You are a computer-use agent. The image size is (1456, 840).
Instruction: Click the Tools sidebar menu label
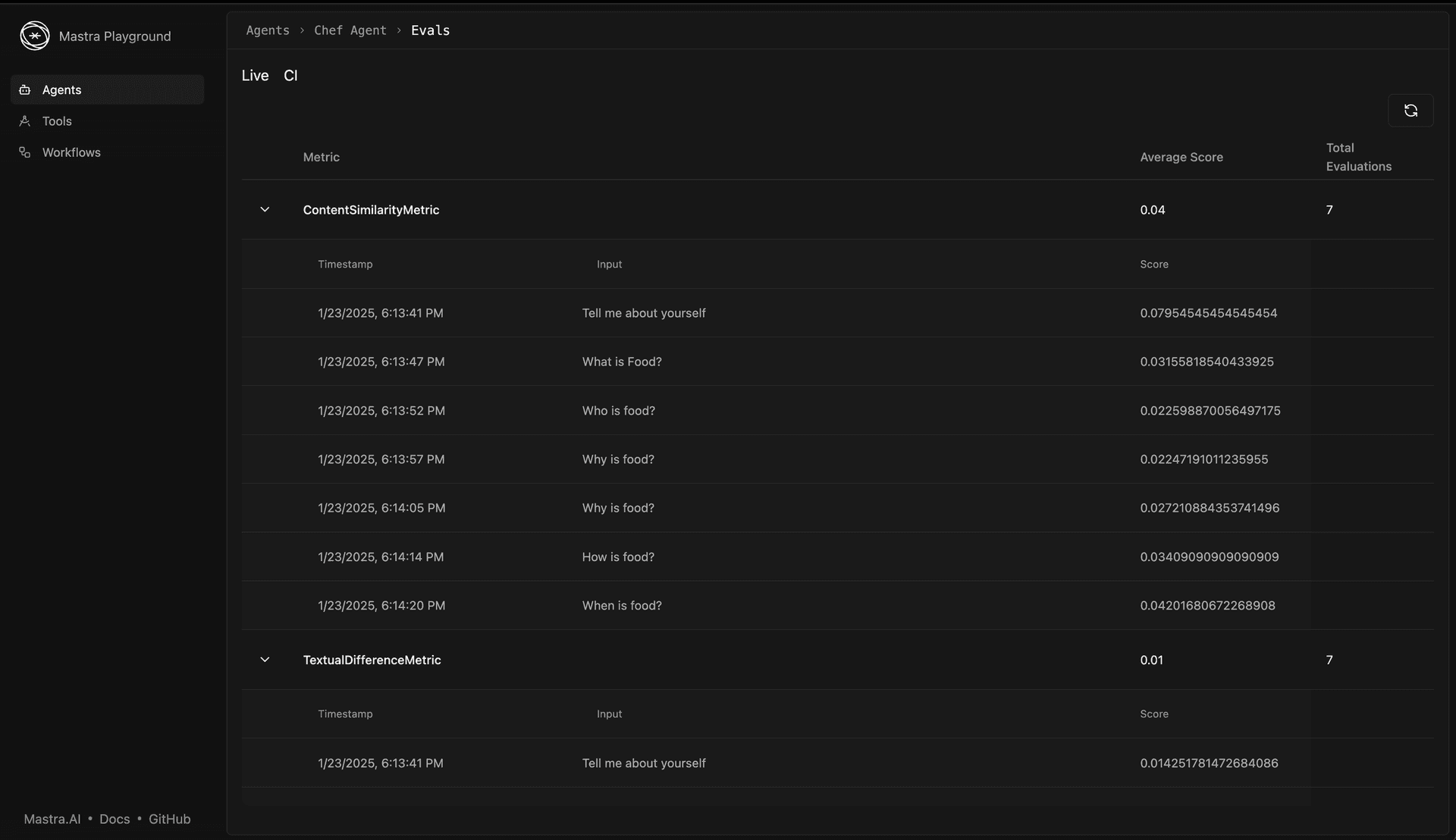click(x=57, y=121)
